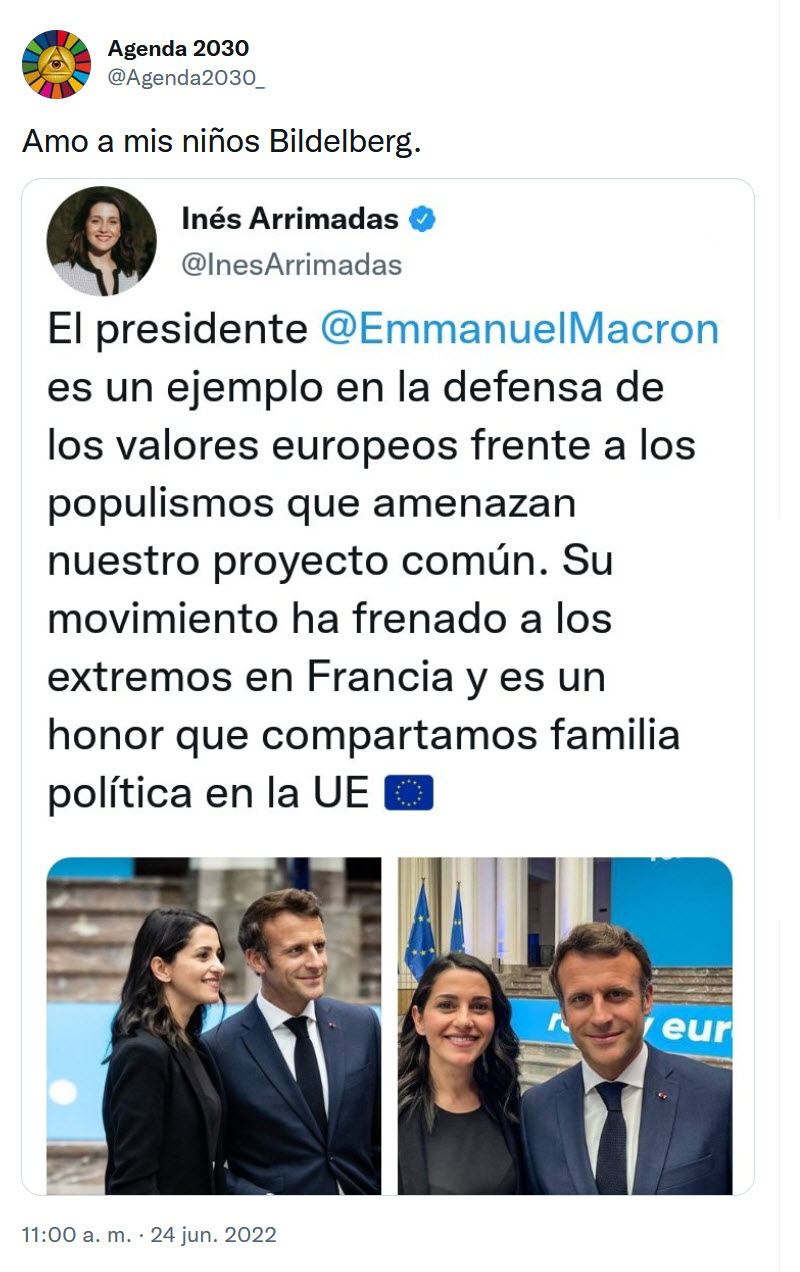Image resolution: width=800 pixels, height=1272 pixels.
Task: Open the right photo with EU flags
Action: (565, 1025)
